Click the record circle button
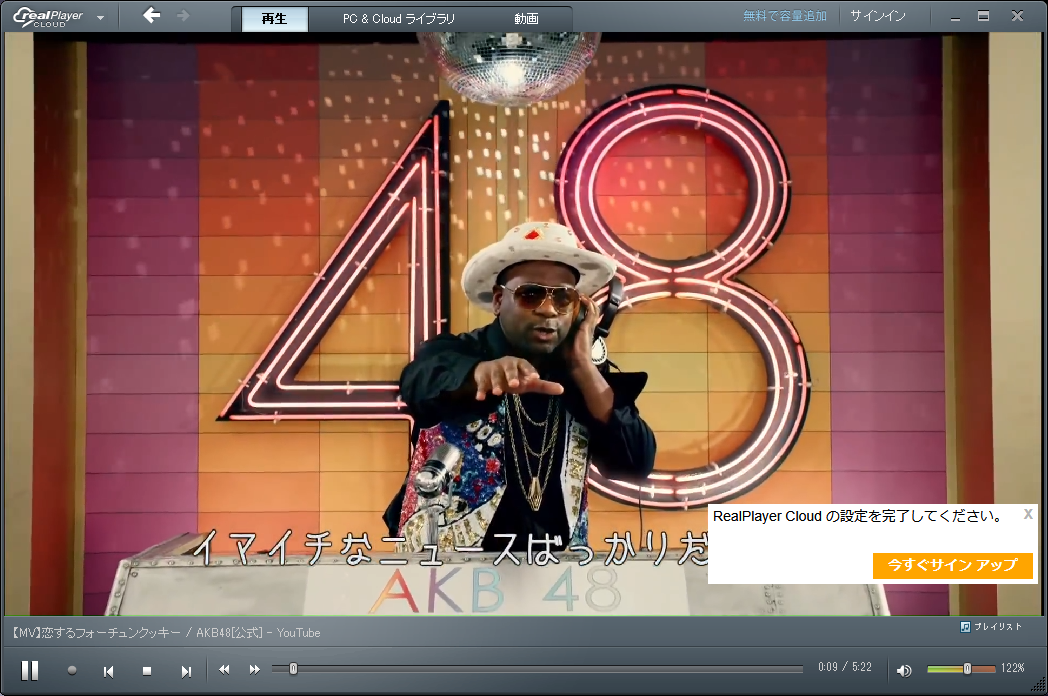The image size is (1048, 696). pyautogui.click(x=72, y=670)
